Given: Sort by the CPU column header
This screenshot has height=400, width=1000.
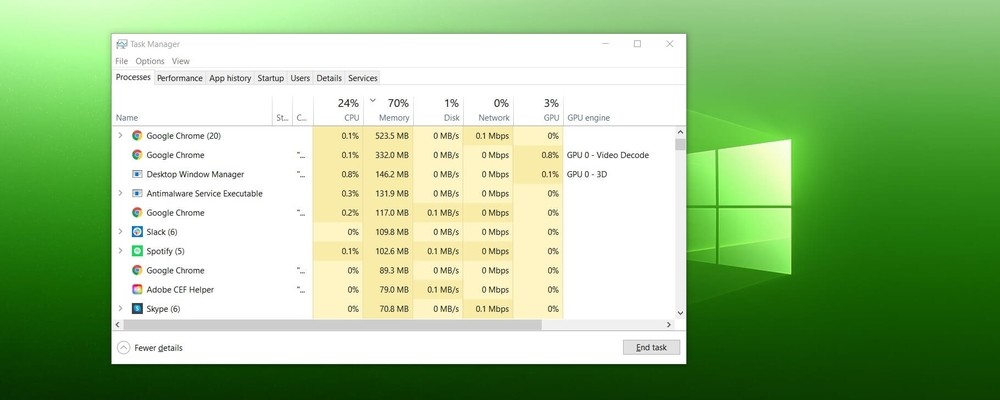Looking at the screenshot, I should (x=337, y=110).
